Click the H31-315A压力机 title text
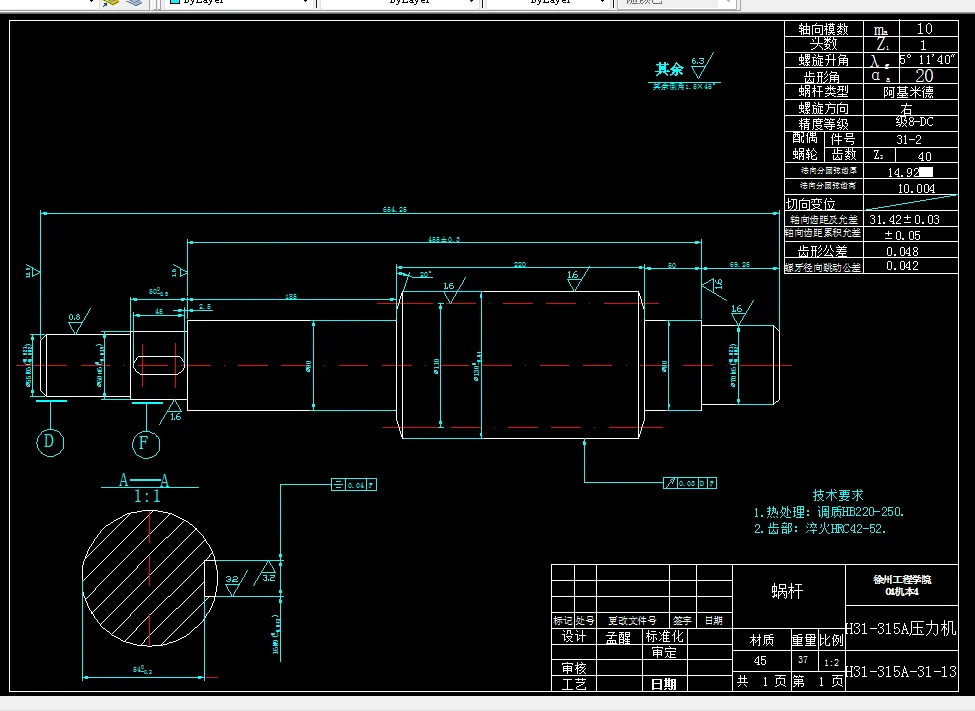Image resolution: width=975 pixels, height=711 pixels. [900, 629]
